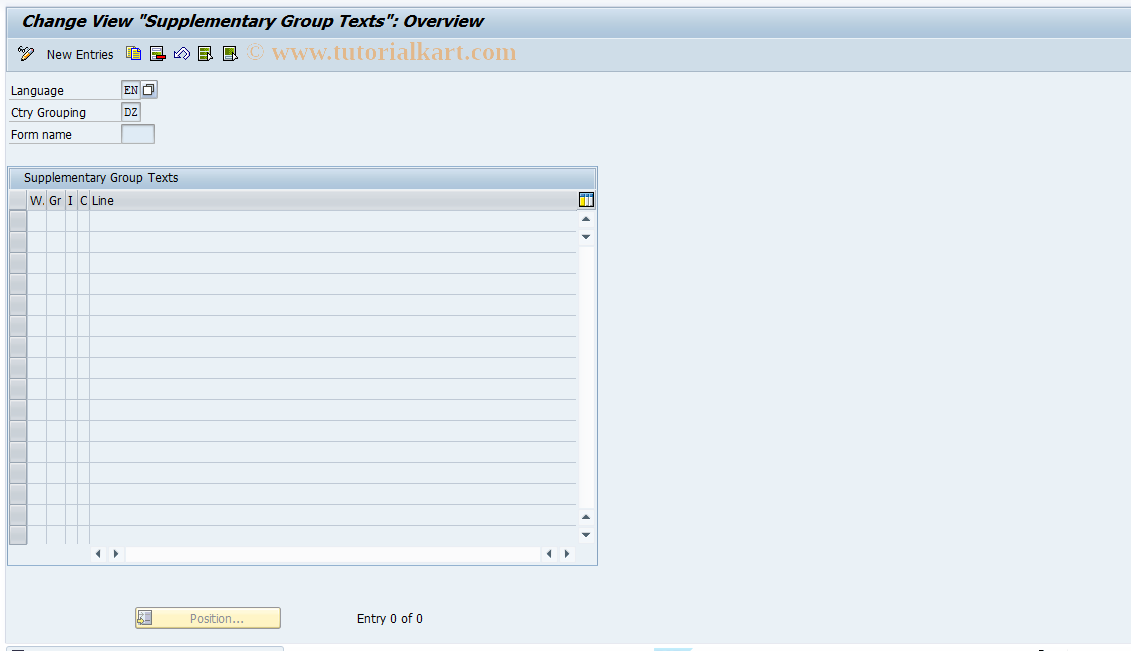Click the scroll-down arrow just below the top scroll-up arrow
The width and height of the screenshot is (1131, 651).
coord(586,236)
